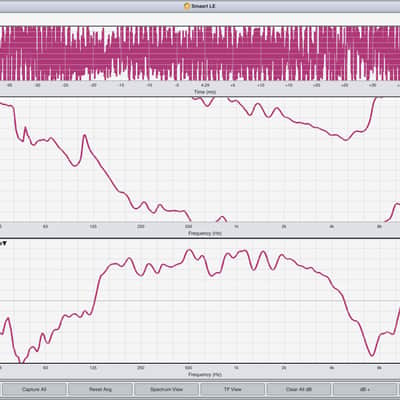The image size is (400, 400).
Task: Select the phase plot's Frequency (Hz) axis label
Action: tap(205, 233)
